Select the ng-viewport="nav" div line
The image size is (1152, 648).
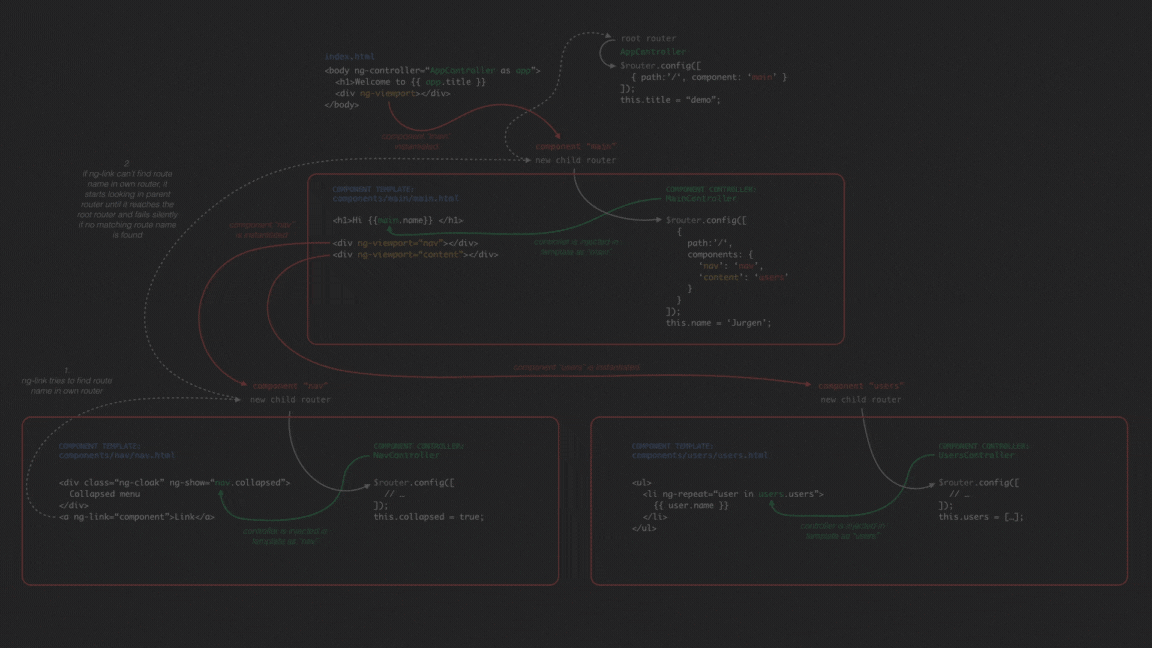point(404,242)
